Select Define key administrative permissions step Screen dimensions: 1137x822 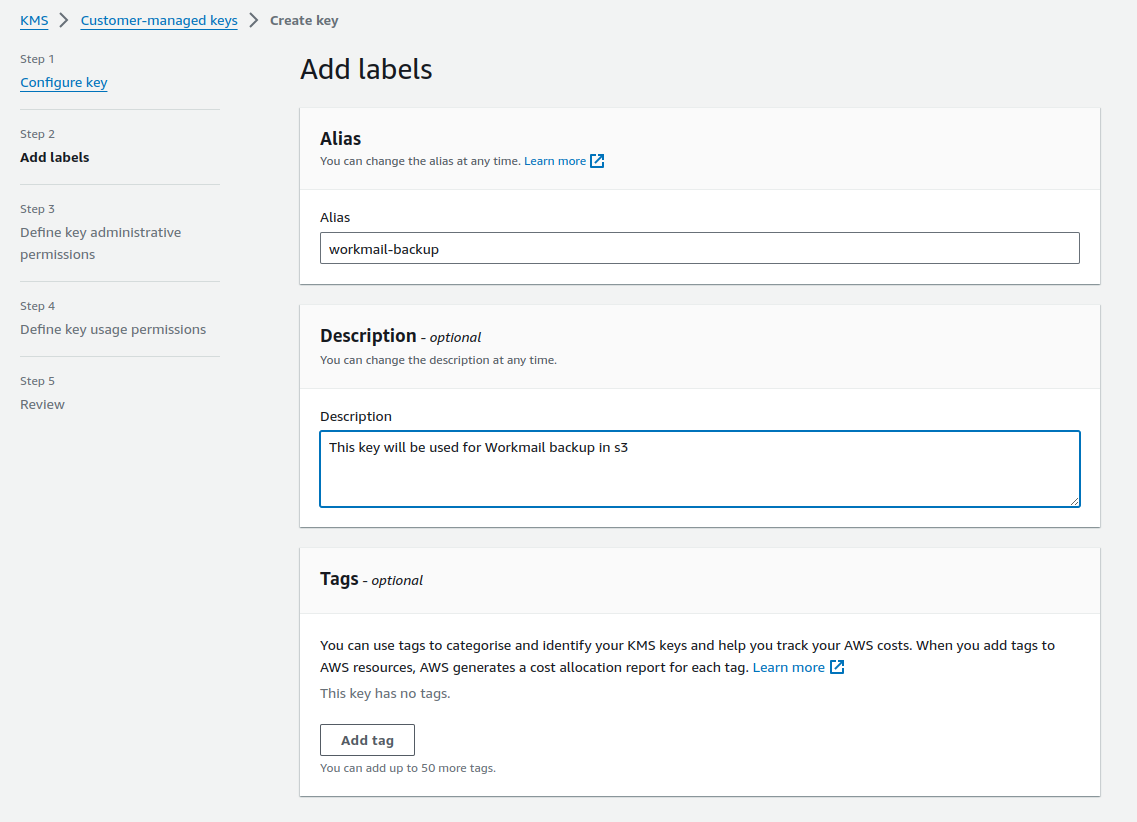pos(101,243)
